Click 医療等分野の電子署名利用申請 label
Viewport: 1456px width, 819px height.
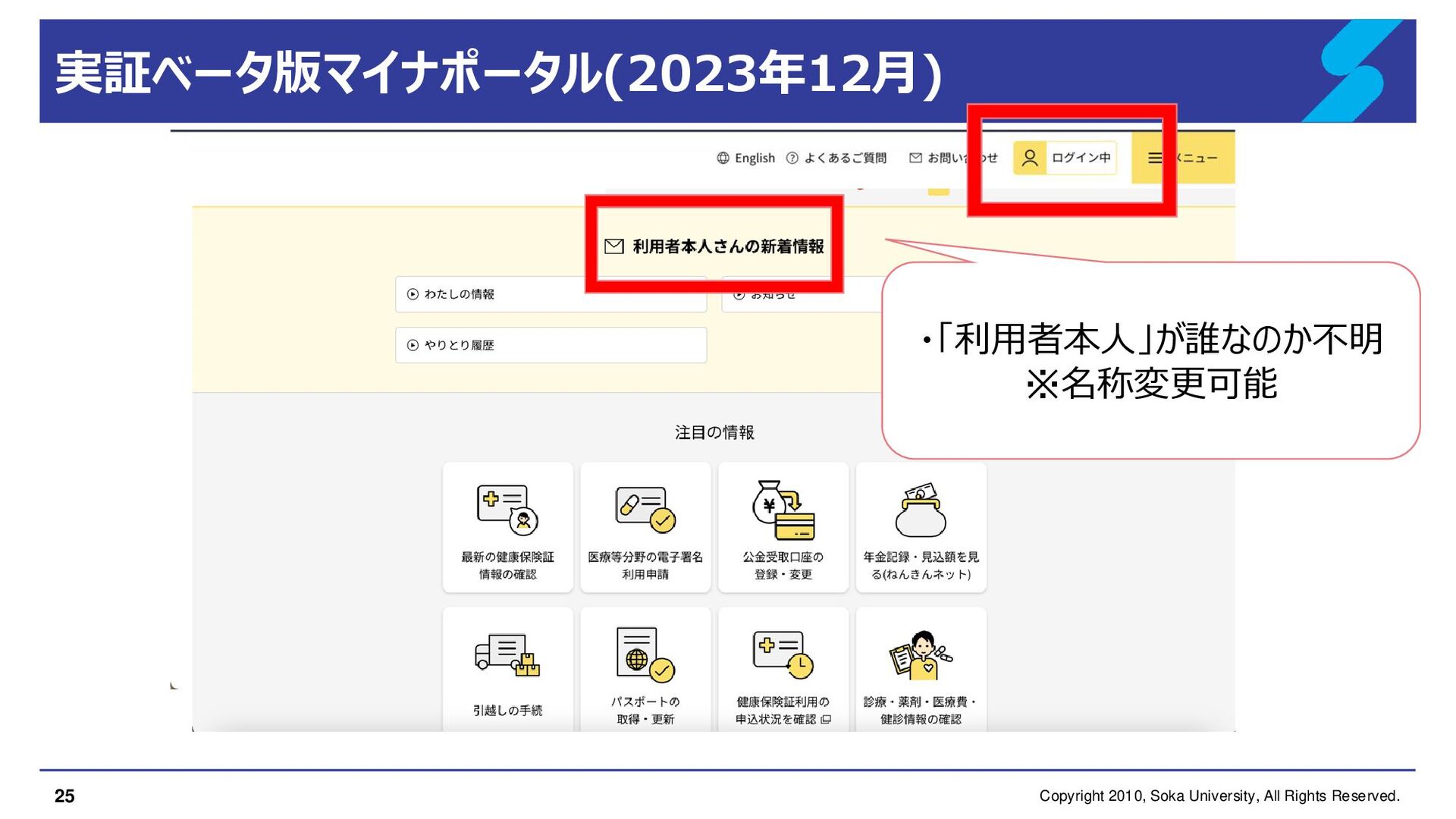pyautogui.click(x=645, y=566)
